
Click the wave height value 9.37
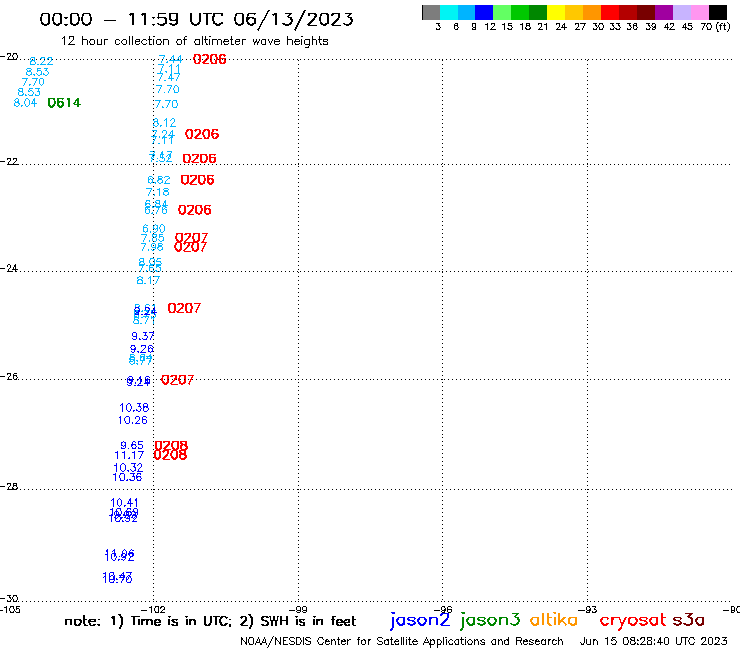[x=143, y=336]
